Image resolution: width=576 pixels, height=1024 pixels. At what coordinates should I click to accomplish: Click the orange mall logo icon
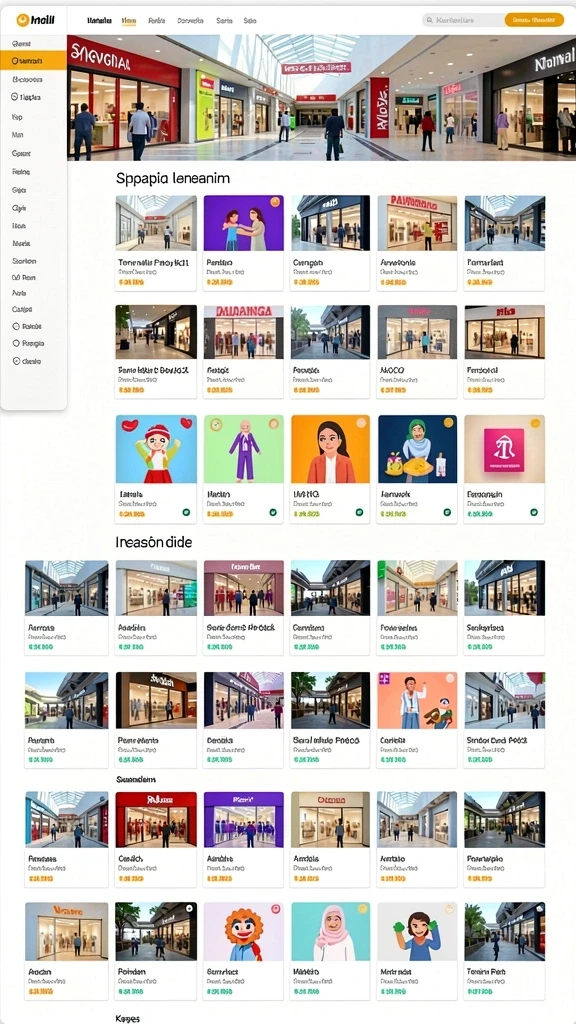point(23,20)
